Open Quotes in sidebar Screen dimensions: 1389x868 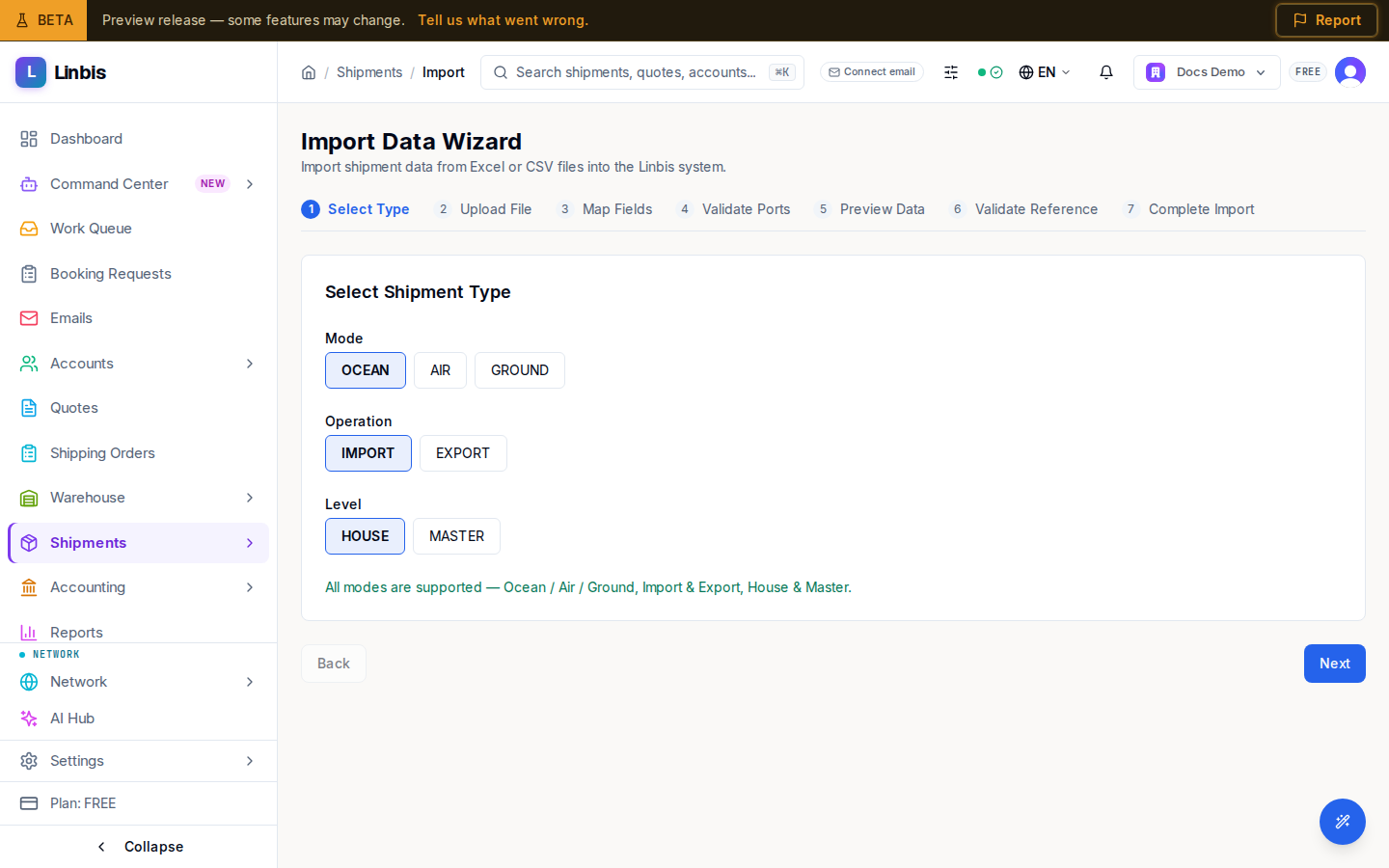tap(138, 408)
